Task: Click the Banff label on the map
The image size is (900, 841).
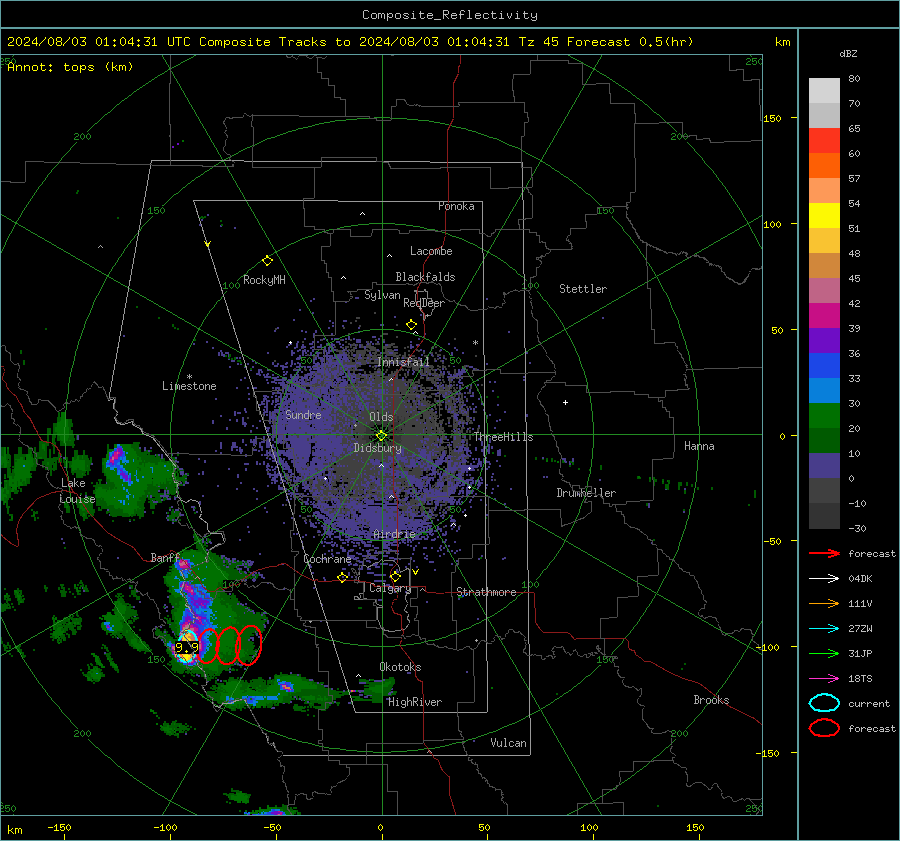Action: click(x=165, y=558)
